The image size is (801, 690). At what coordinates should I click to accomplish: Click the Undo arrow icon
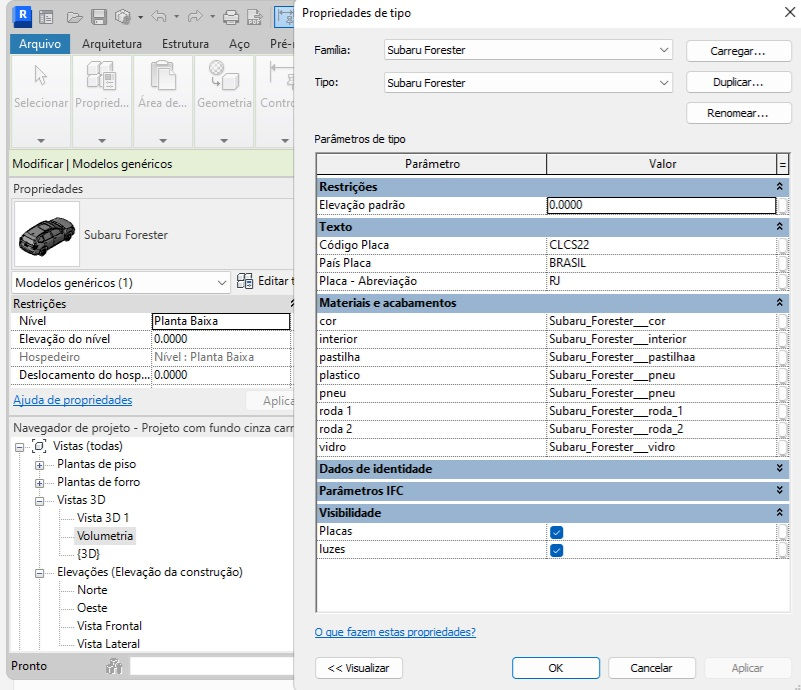159,17
